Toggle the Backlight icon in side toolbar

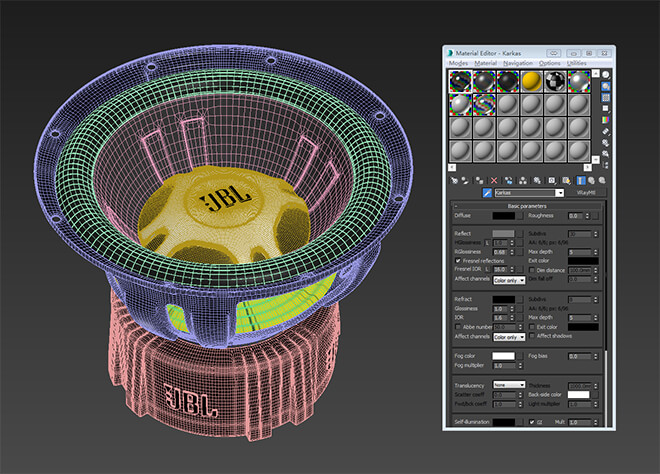606,86
